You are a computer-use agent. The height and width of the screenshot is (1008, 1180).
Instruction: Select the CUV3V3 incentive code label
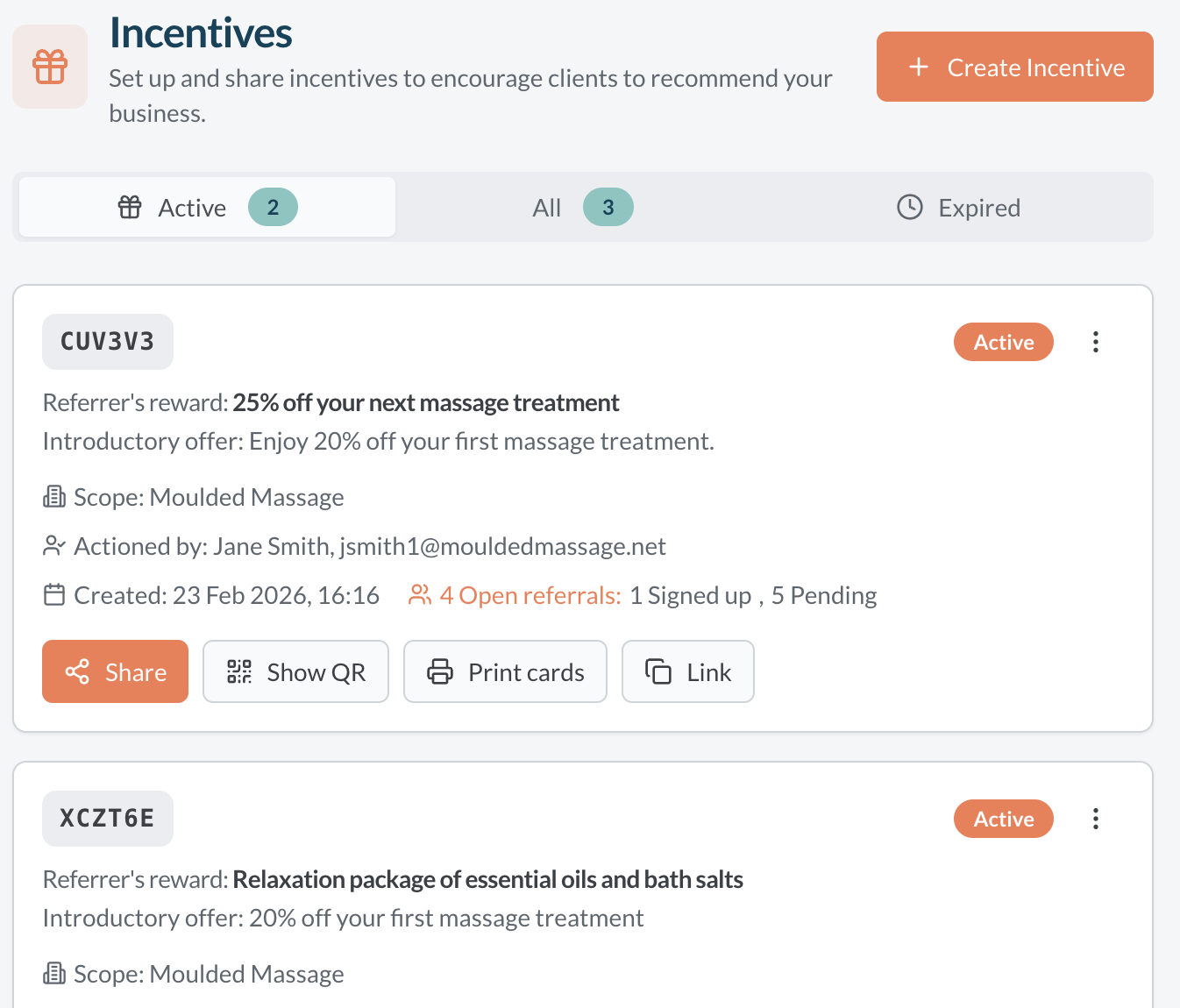[107, 342]
